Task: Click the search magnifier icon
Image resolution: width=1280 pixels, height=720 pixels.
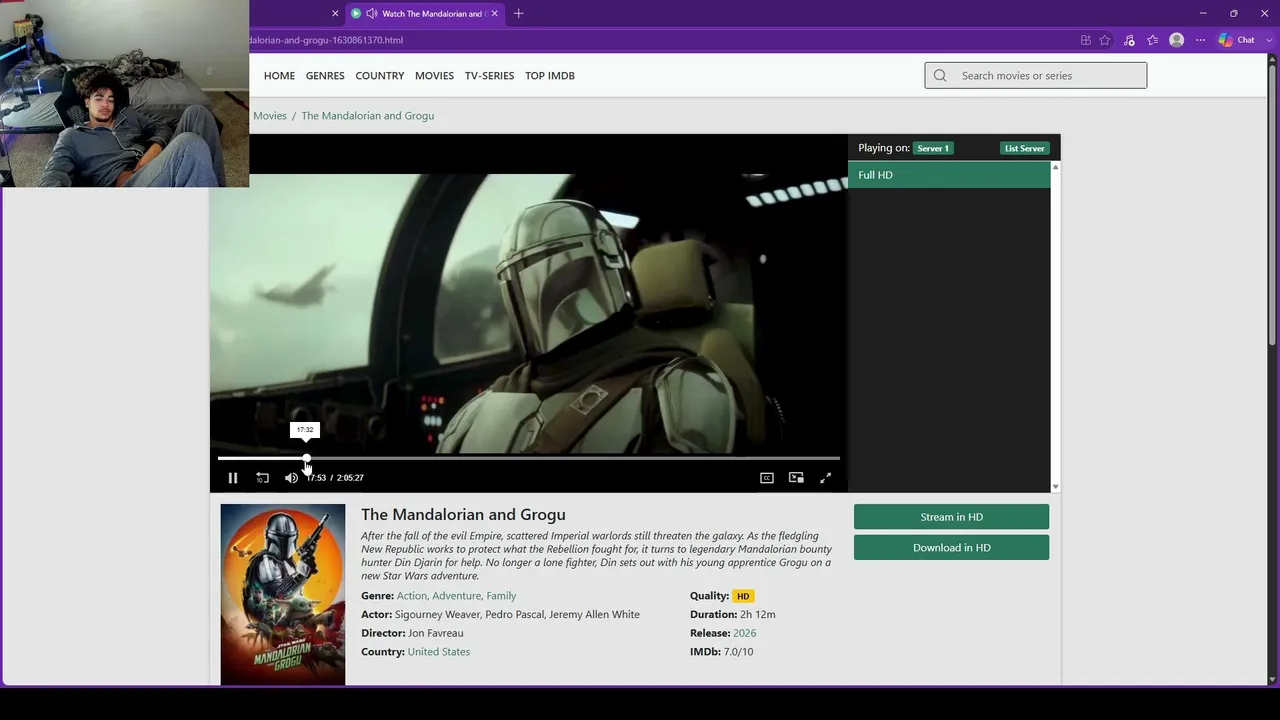Action: click(x=940, y=76)
